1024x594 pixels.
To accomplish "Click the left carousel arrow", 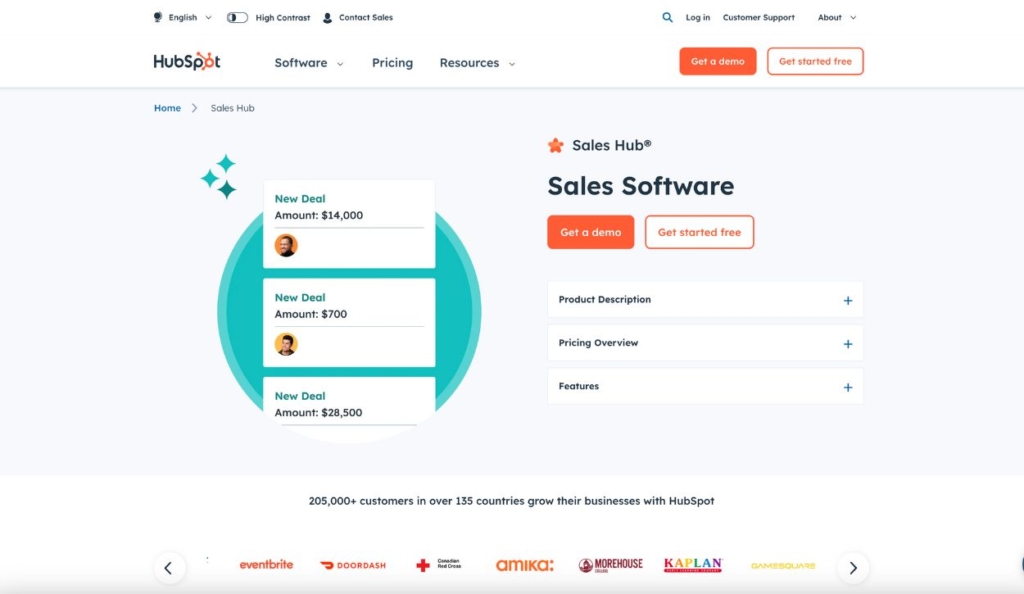I will (170, 567).
